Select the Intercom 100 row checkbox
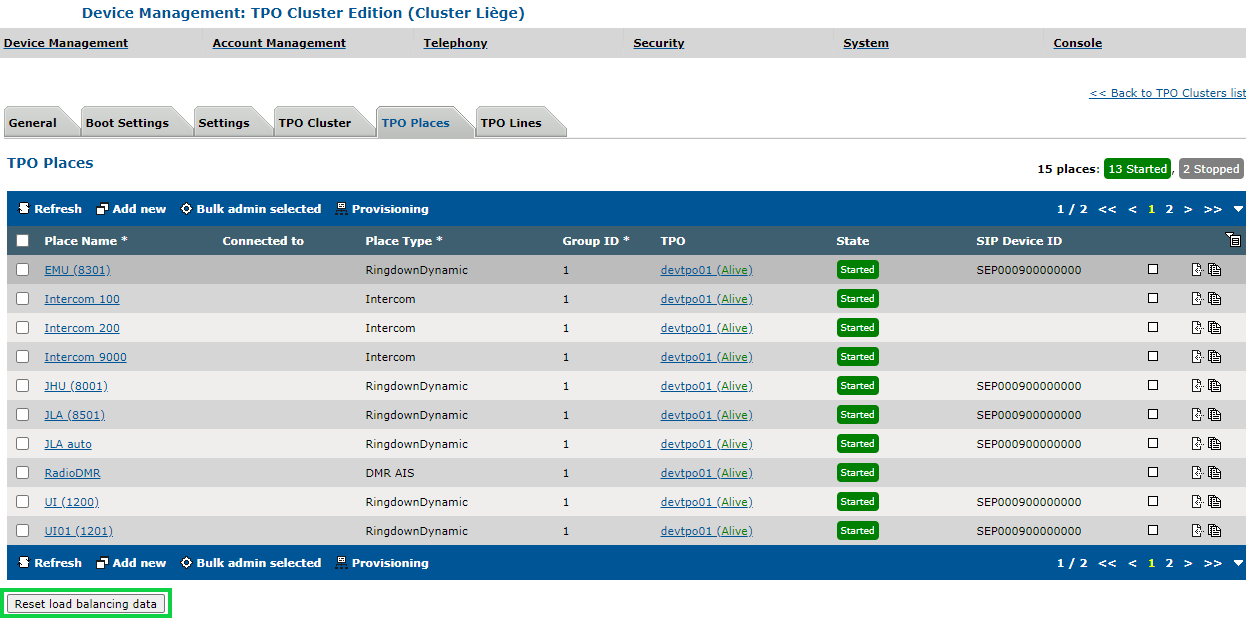Image resolution: width=1246 pixels, height=618 pixels. click(x=22, y=299)
